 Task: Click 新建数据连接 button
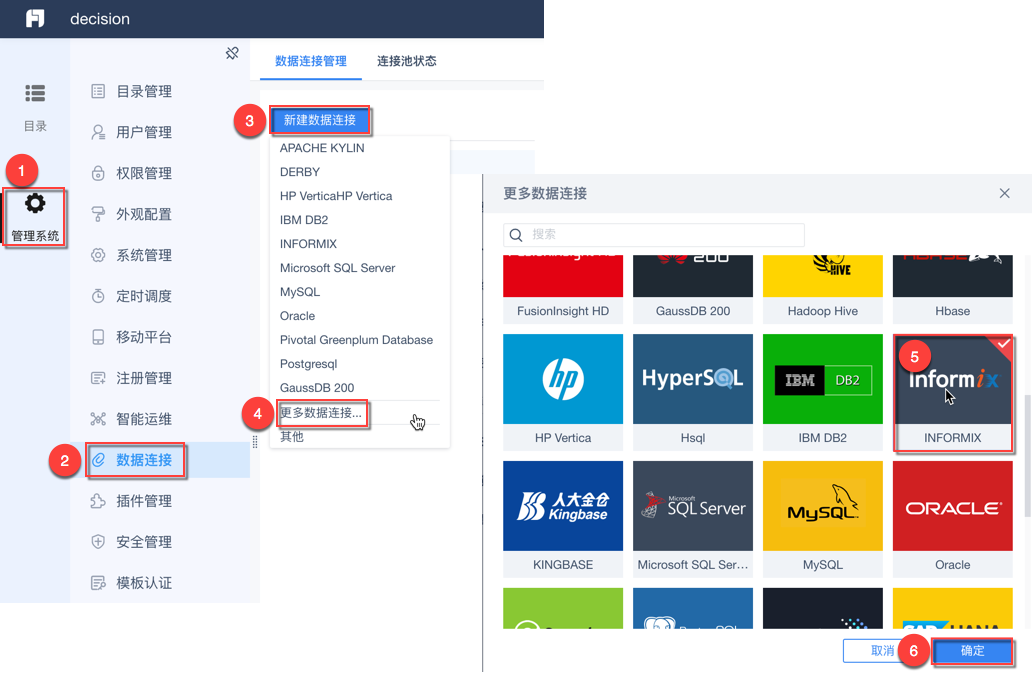pos(320,120)
